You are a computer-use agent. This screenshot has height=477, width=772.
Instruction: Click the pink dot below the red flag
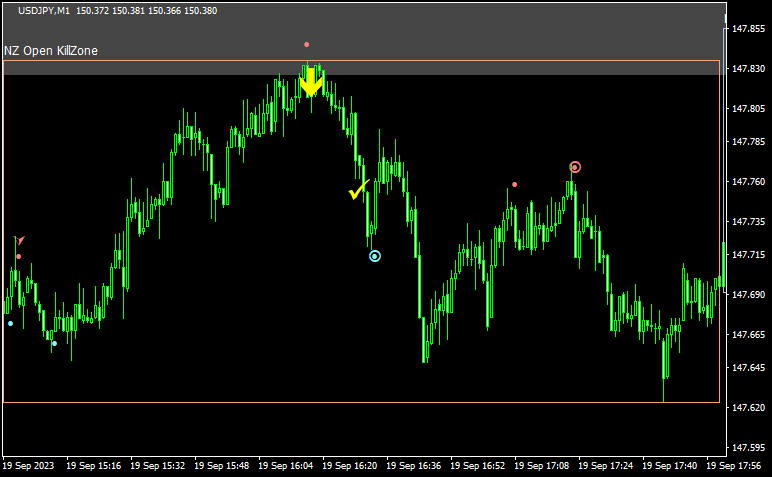[18, 257]
